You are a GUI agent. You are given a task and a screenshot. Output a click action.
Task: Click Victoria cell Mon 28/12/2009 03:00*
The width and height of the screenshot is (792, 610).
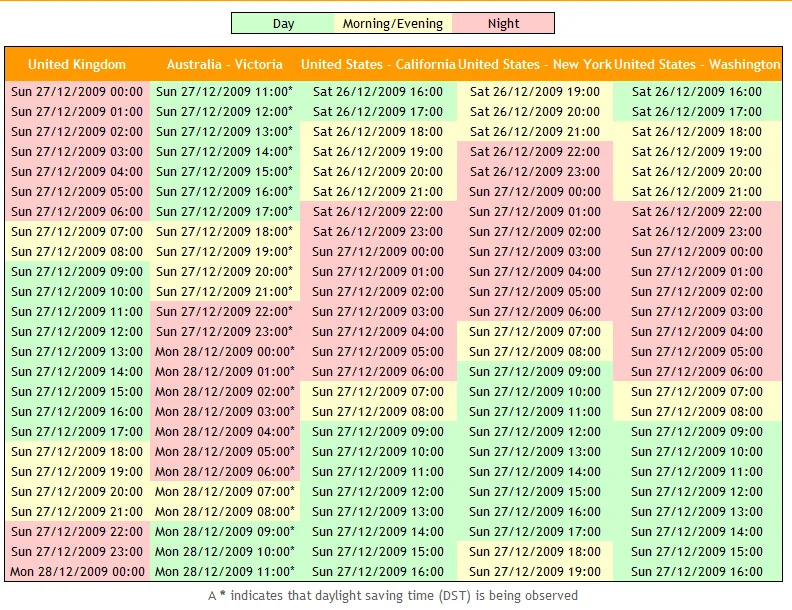coord(225,412)
